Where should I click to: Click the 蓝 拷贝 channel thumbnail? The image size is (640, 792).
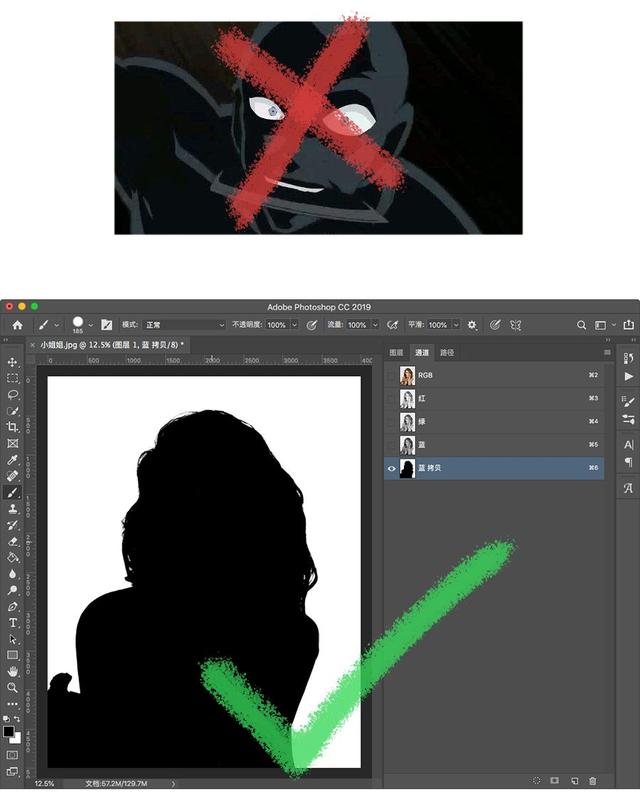click(407, 468)
